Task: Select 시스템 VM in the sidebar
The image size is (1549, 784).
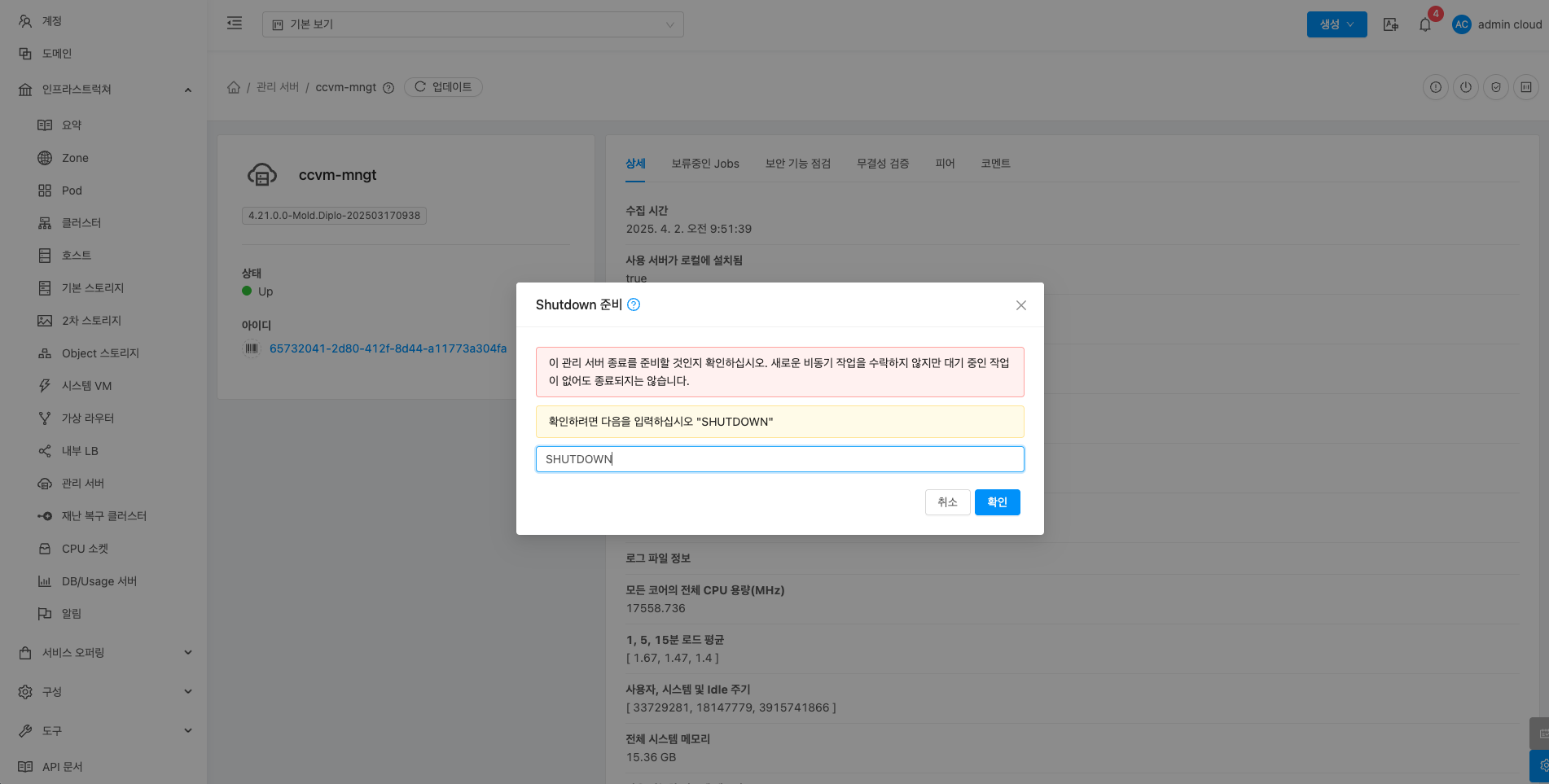Action: coord(86,386)
